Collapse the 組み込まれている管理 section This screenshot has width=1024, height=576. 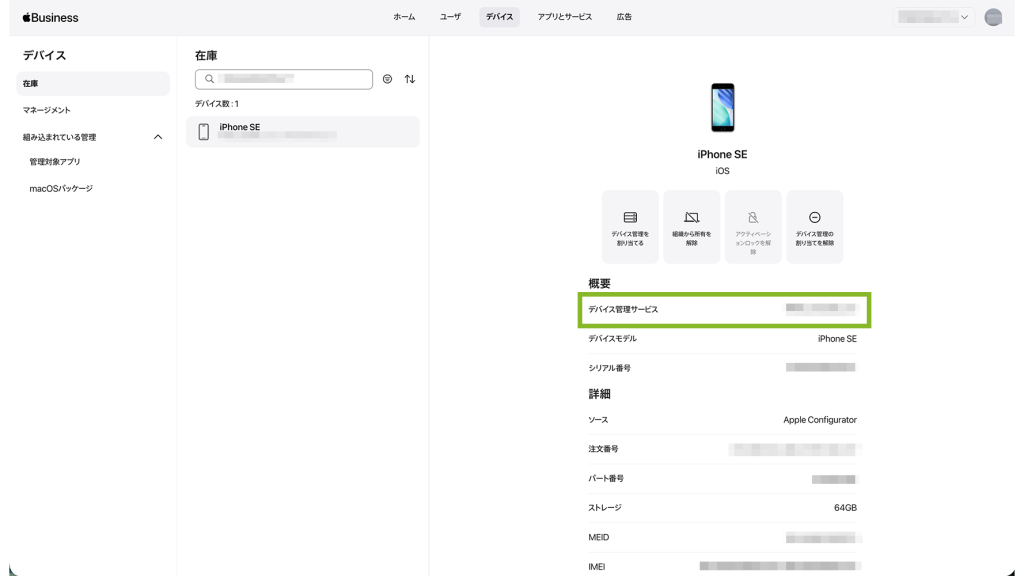(x=157, y=137)
